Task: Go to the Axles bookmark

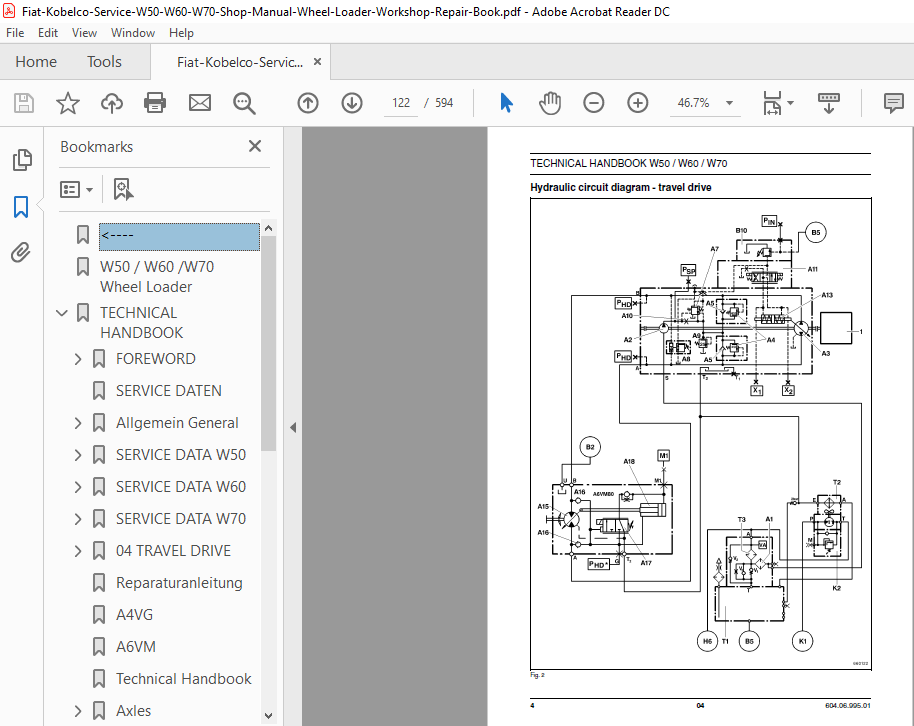Action: coord(133,711)
